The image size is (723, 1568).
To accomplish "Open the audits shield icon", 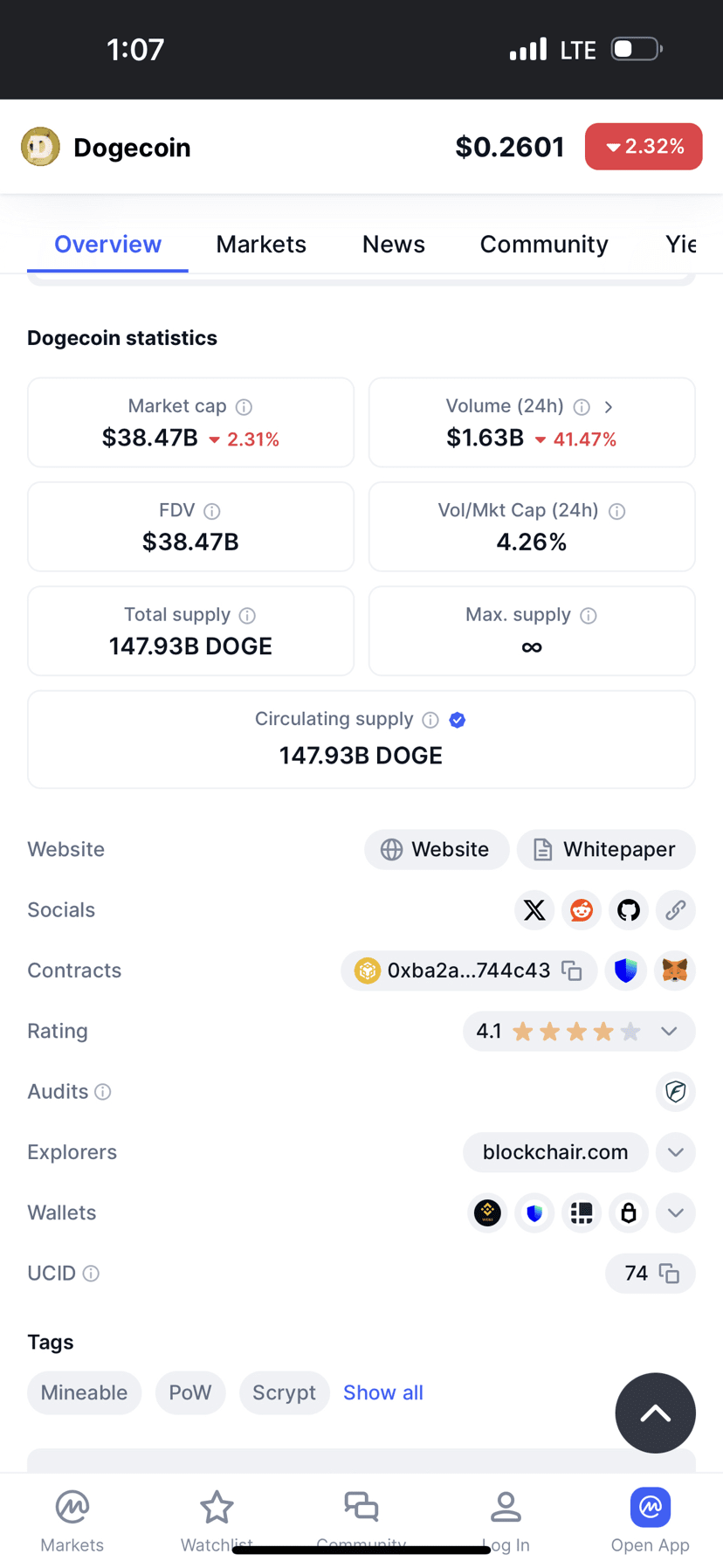I will pos(675,1092).
